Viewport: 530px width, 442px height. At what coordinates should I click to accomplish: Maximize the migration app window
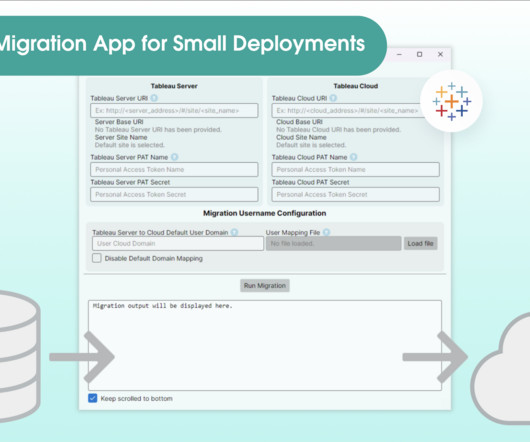click(419, 54)
